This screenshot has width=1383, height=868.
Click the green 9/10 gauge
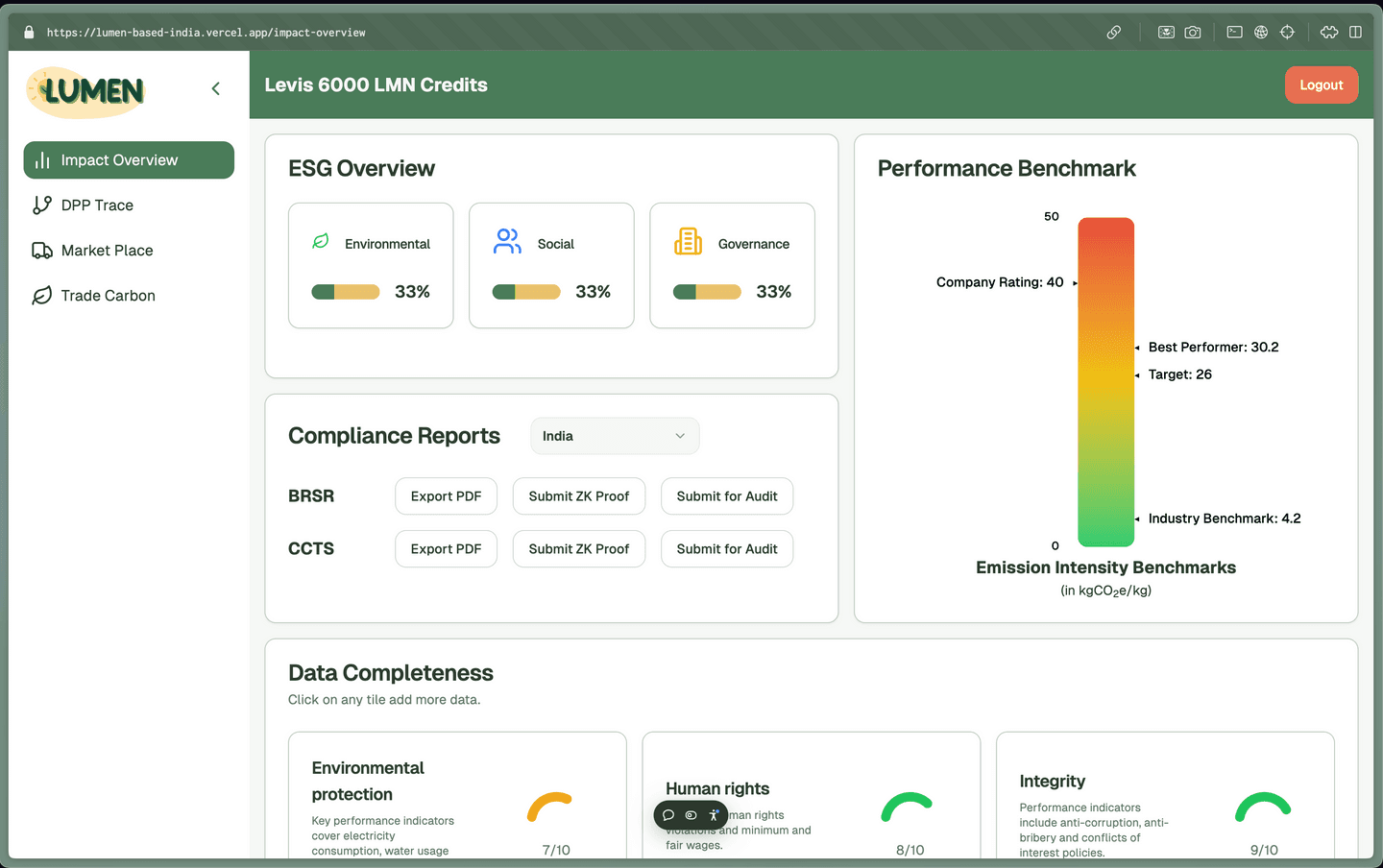tap(1263, 808)
